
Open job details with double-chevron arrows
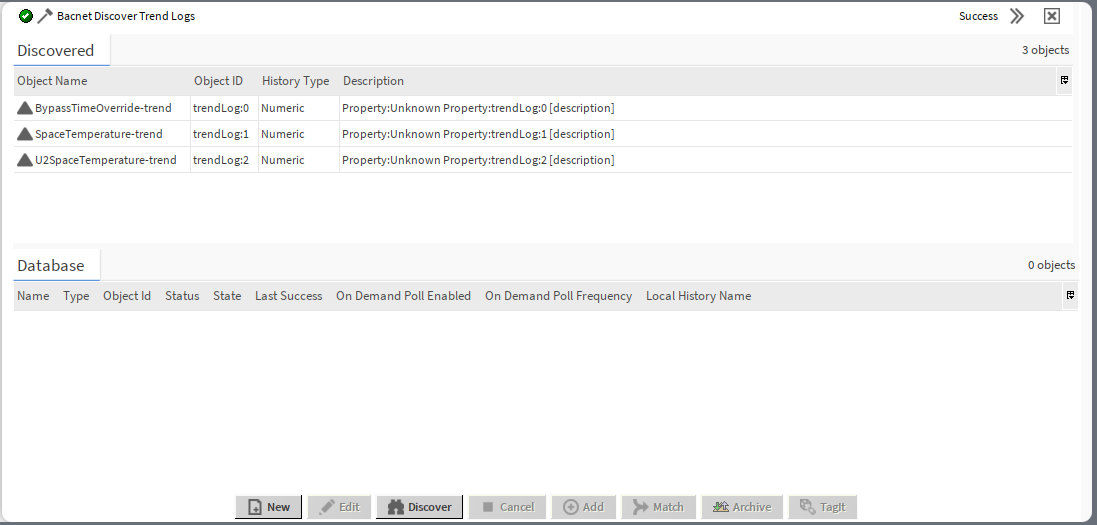1017,16
